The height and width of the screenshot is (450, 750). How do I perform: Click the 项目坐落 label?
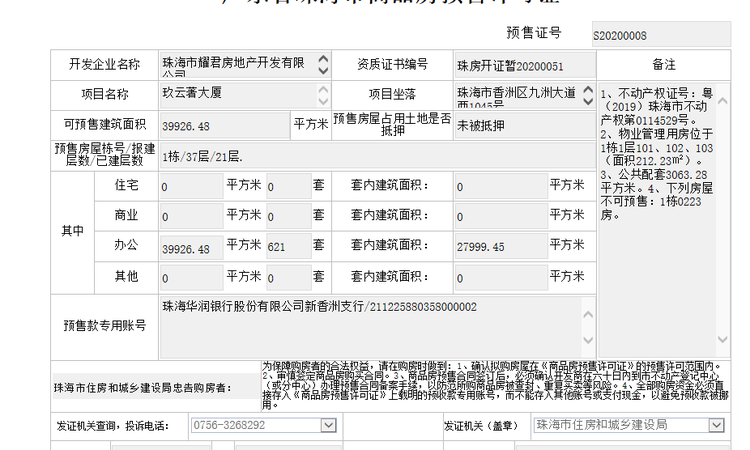pos(392,94)
